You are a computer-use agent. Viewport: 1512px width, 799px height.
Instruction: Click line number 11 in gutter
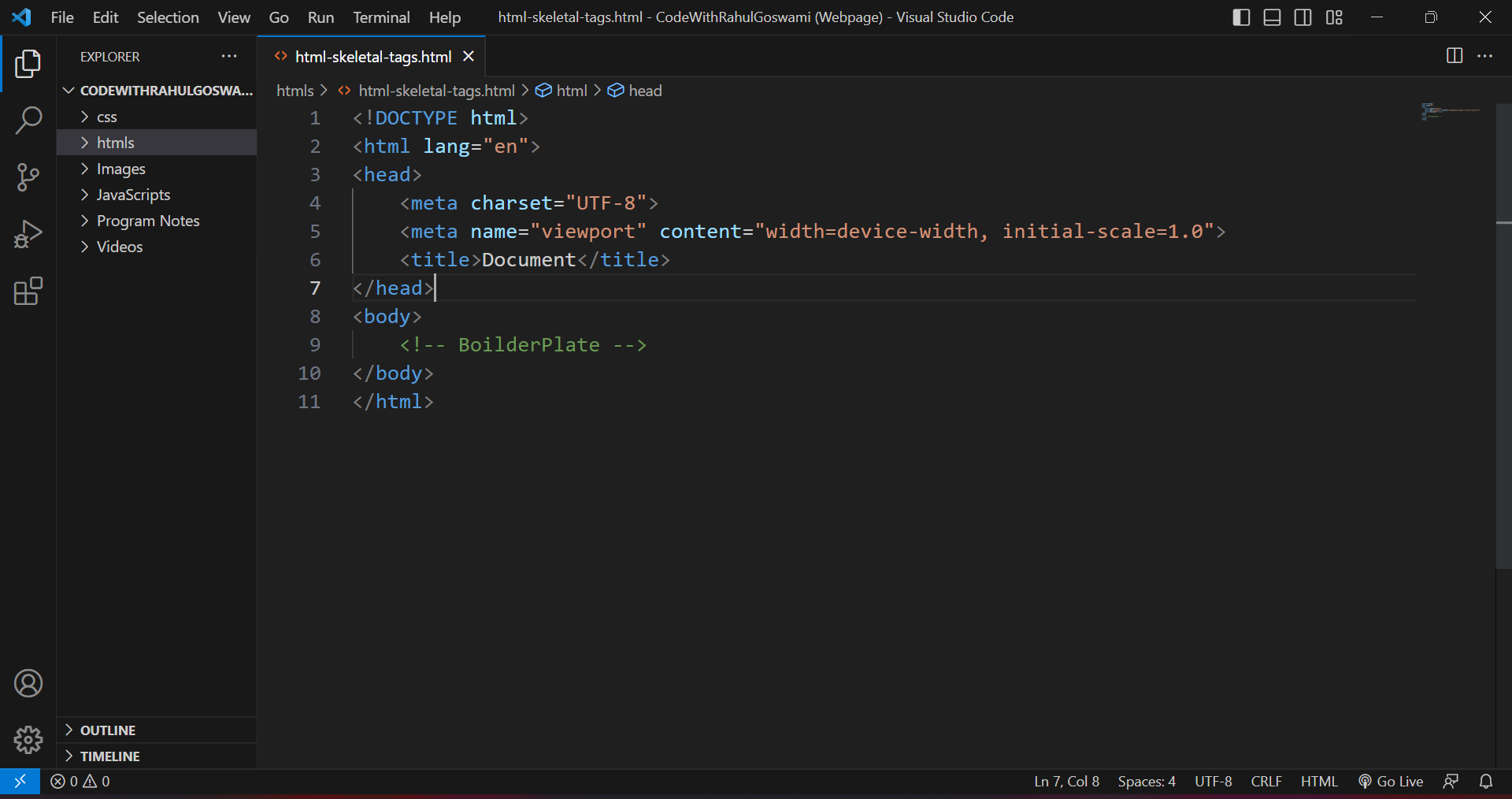tap(309, 402)
